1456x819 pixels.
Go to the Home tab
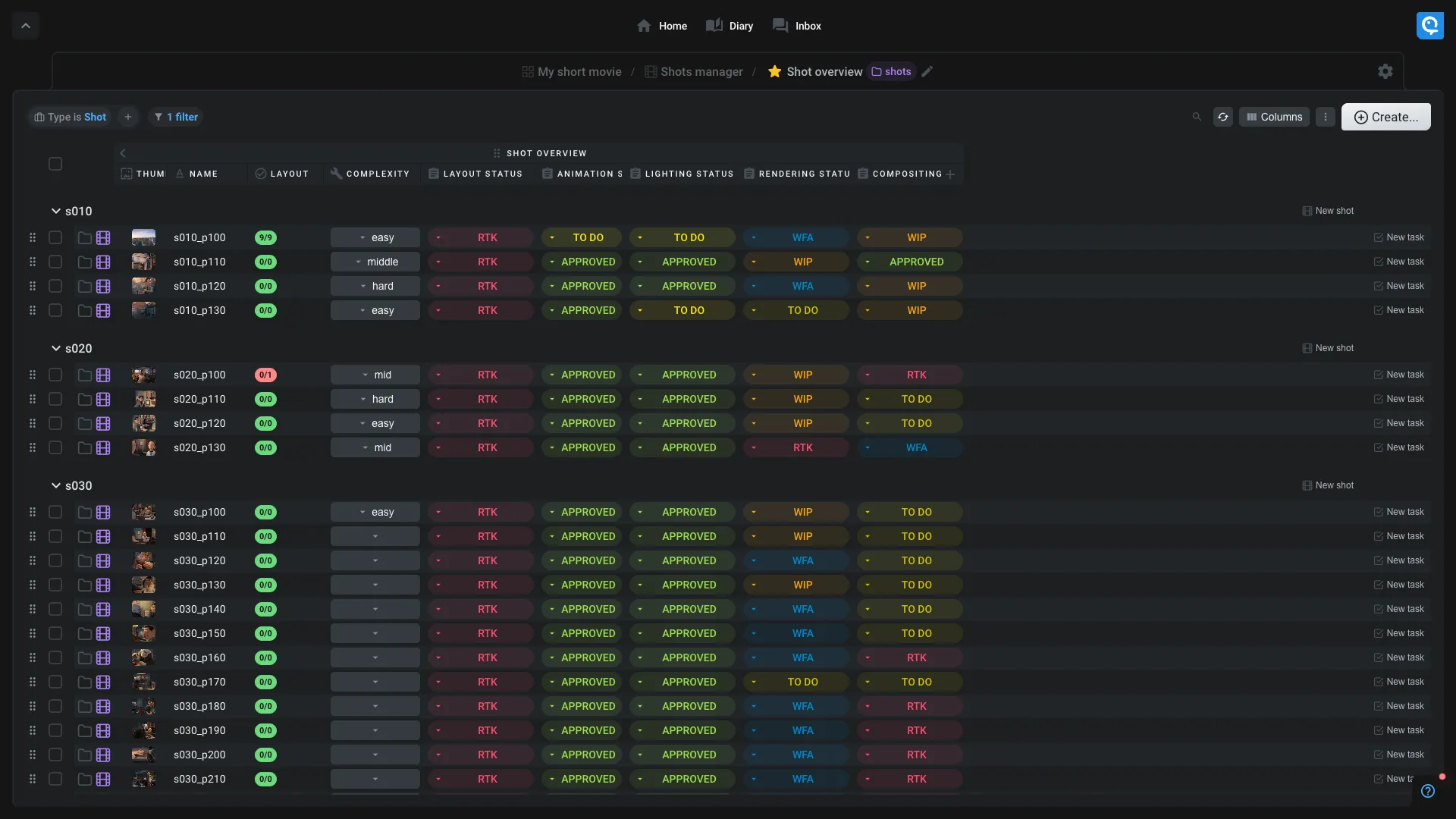(x=662, y=26)
